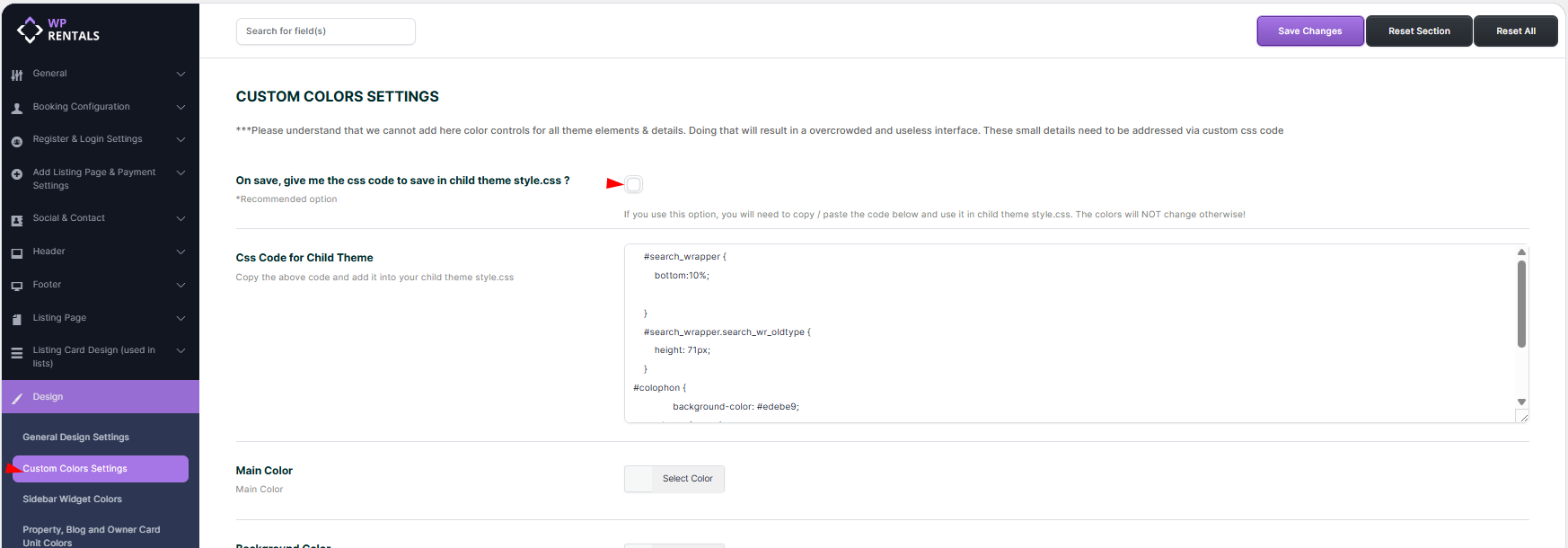Click the Footer monitor icon

click(x=16, y=287)
